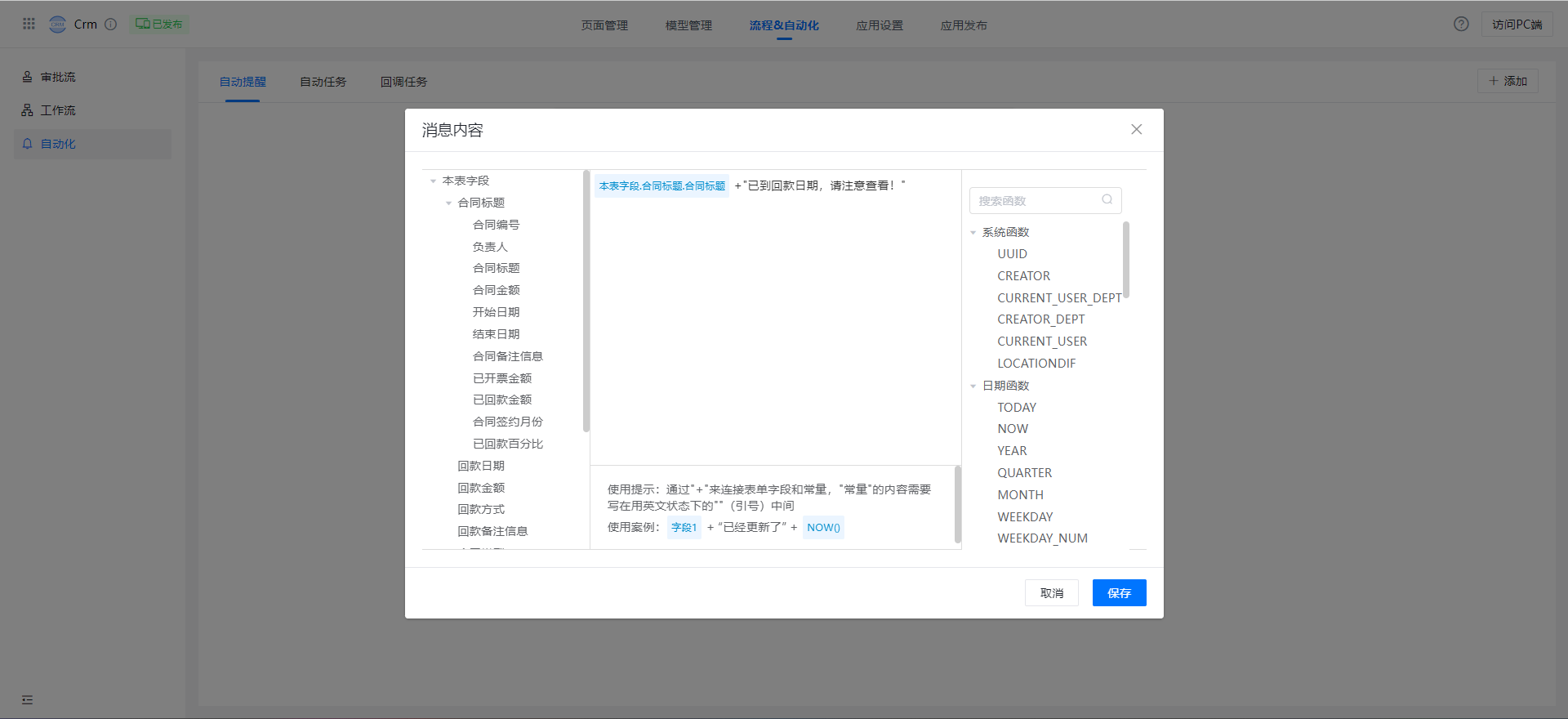Select 开始日期 field

tap(496, 312)
